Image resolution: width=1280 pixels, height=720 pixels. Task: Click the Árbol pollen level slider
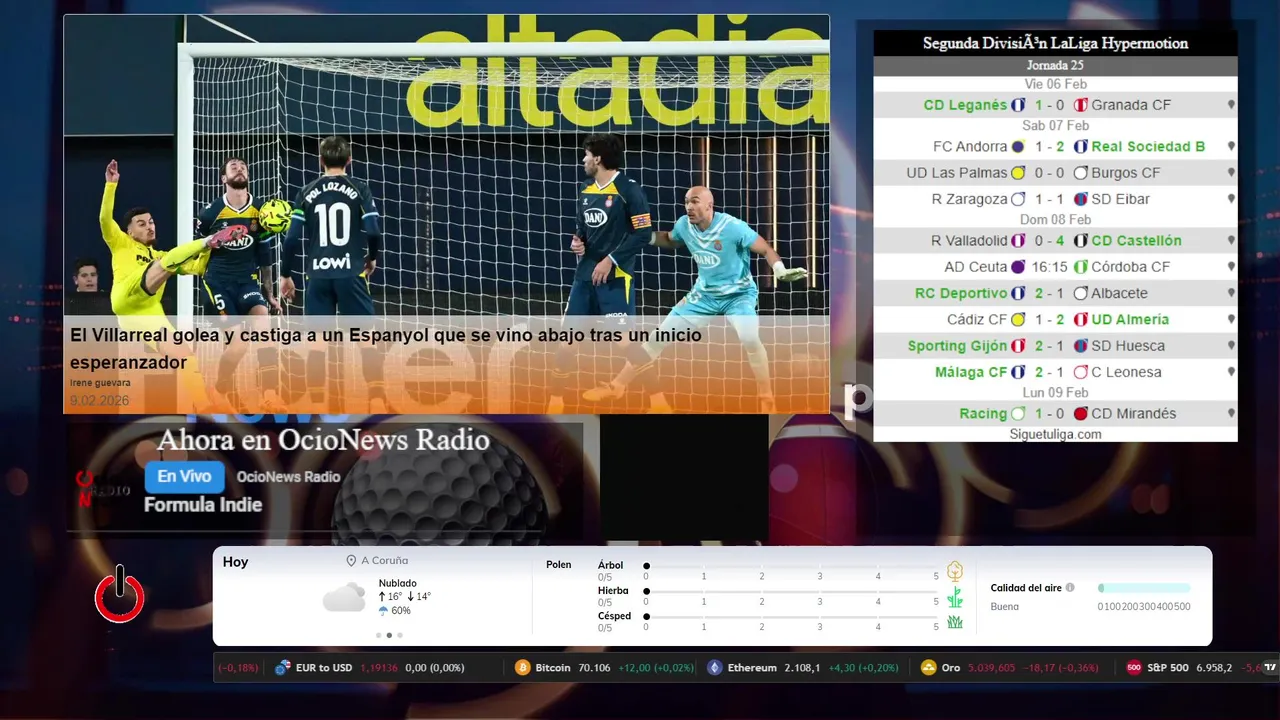pos(791,567)
